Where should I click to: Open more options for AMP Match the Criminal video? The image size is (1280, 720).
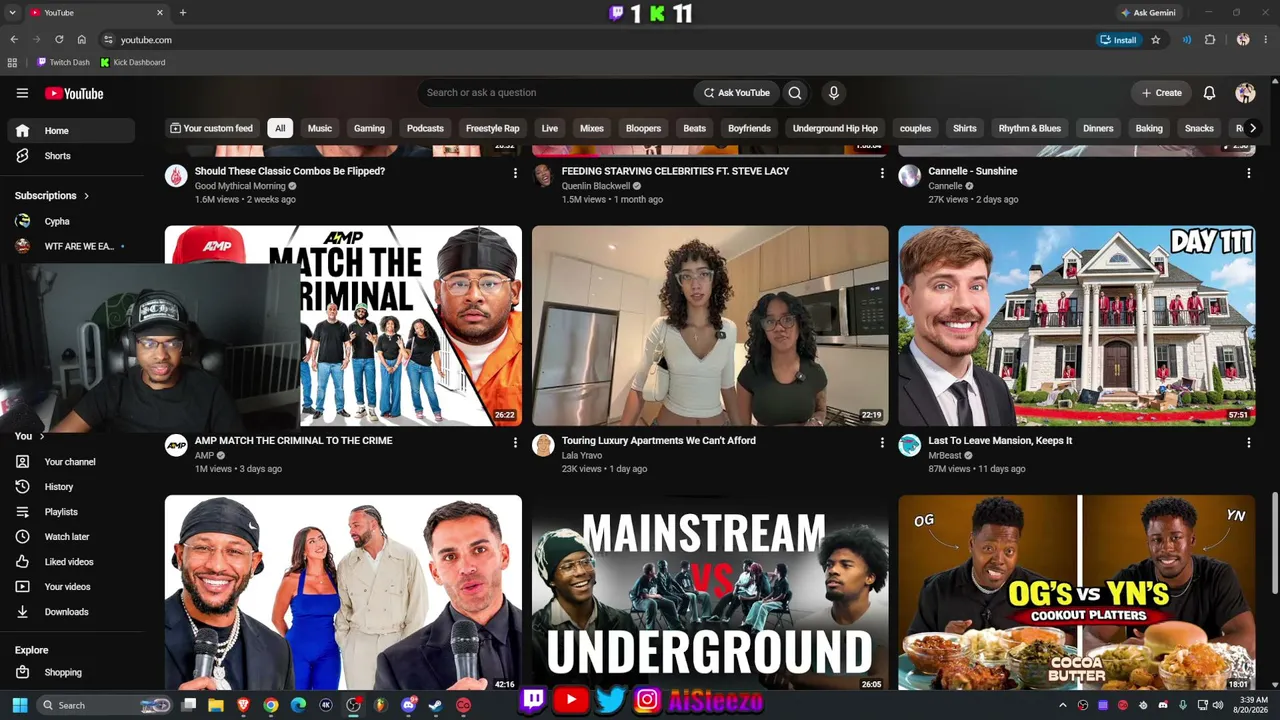[515, 442]
